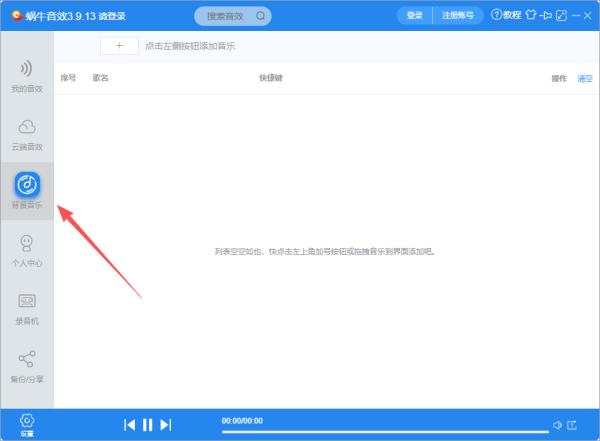Click the 注册账号 register account button

pos(458,16)
